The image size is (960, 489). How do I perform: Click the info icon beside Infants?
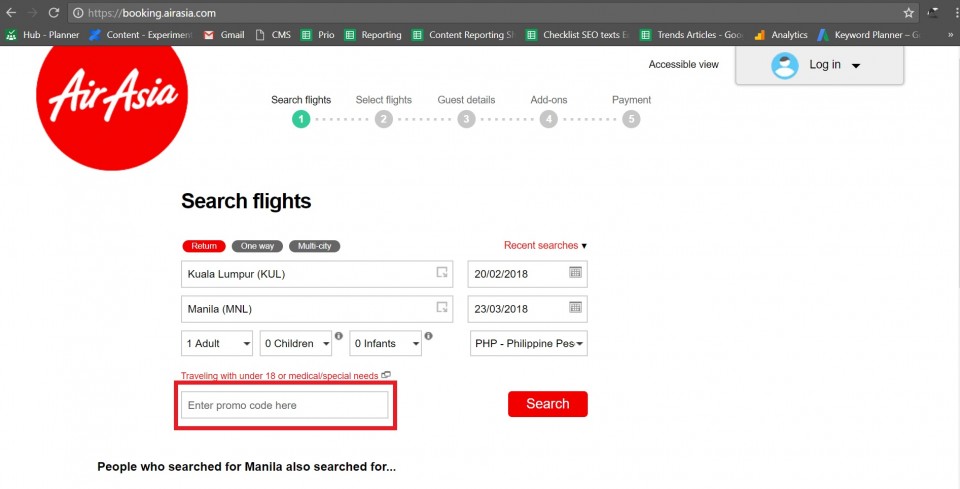(x=429, y=336)
